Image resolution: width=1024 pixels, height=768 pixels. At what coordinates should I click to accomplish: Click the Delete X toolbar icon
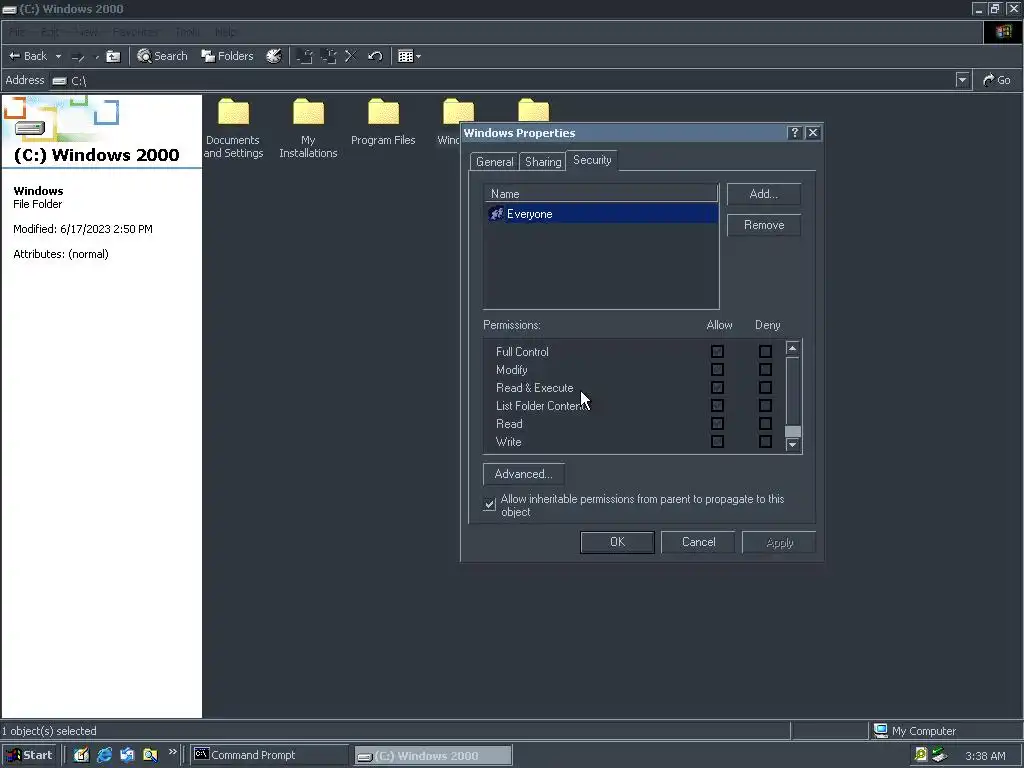click(351, 56)
